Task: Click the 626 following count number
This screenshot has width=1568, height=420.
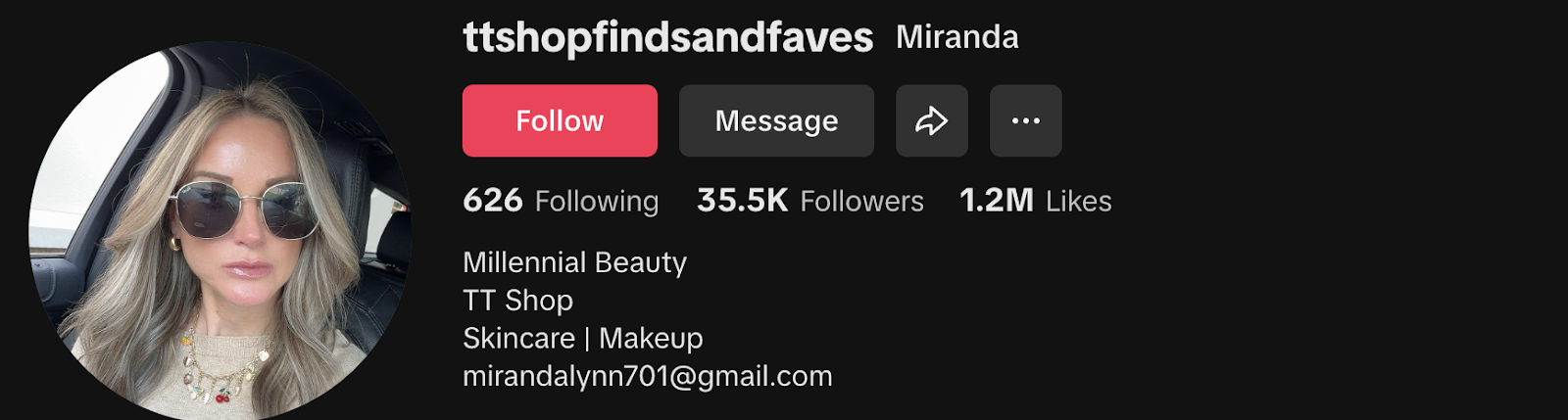Action: [x=493, y=200]
